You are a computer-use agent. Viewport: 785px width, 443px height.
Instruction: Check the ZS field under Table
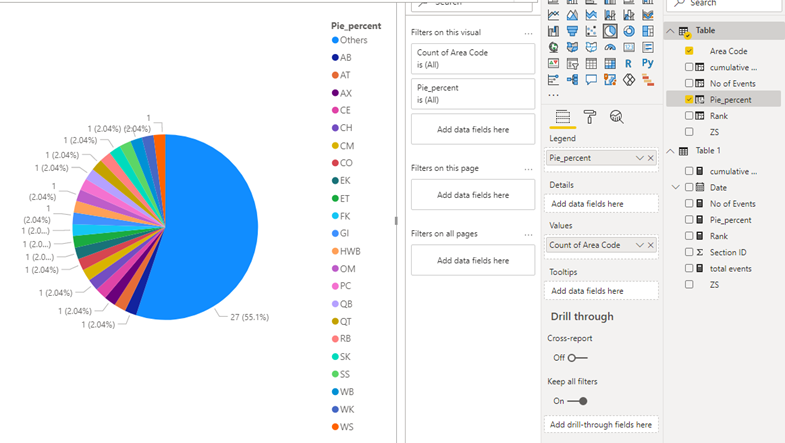[689, 132]
